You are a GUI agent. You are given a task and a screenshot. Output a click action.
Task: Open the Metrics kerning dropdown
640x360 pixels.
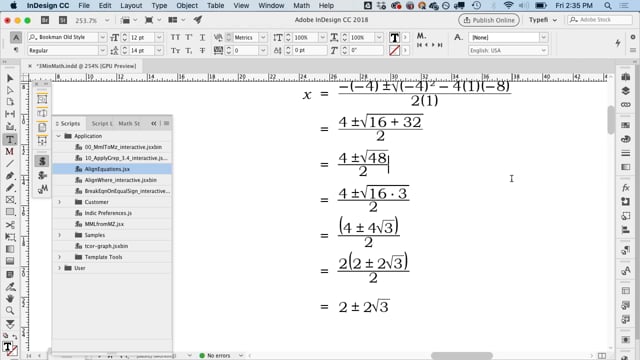point(263,37)
